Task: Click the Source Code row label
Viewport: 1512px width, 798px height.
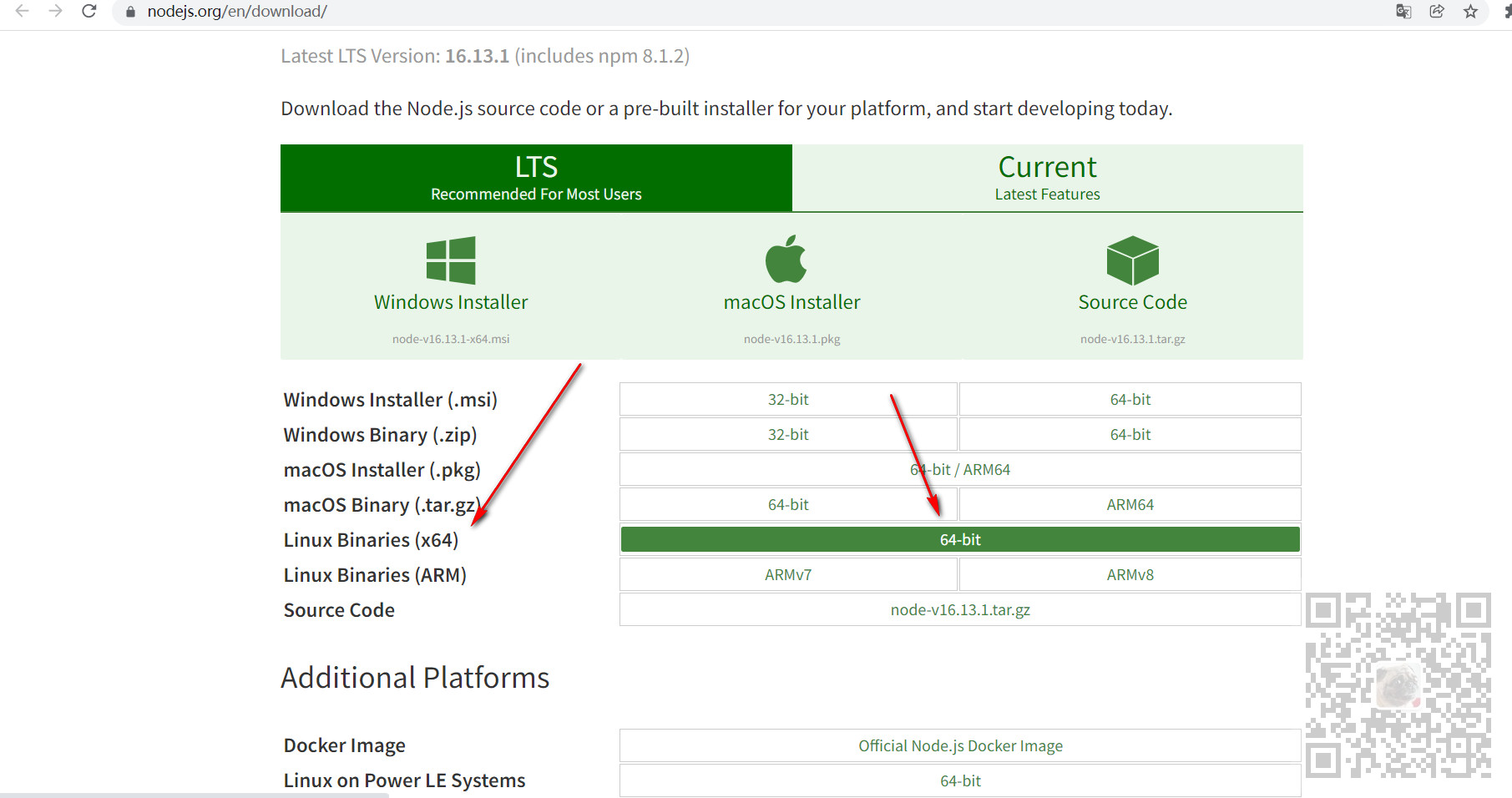Action: click(339, 610)
